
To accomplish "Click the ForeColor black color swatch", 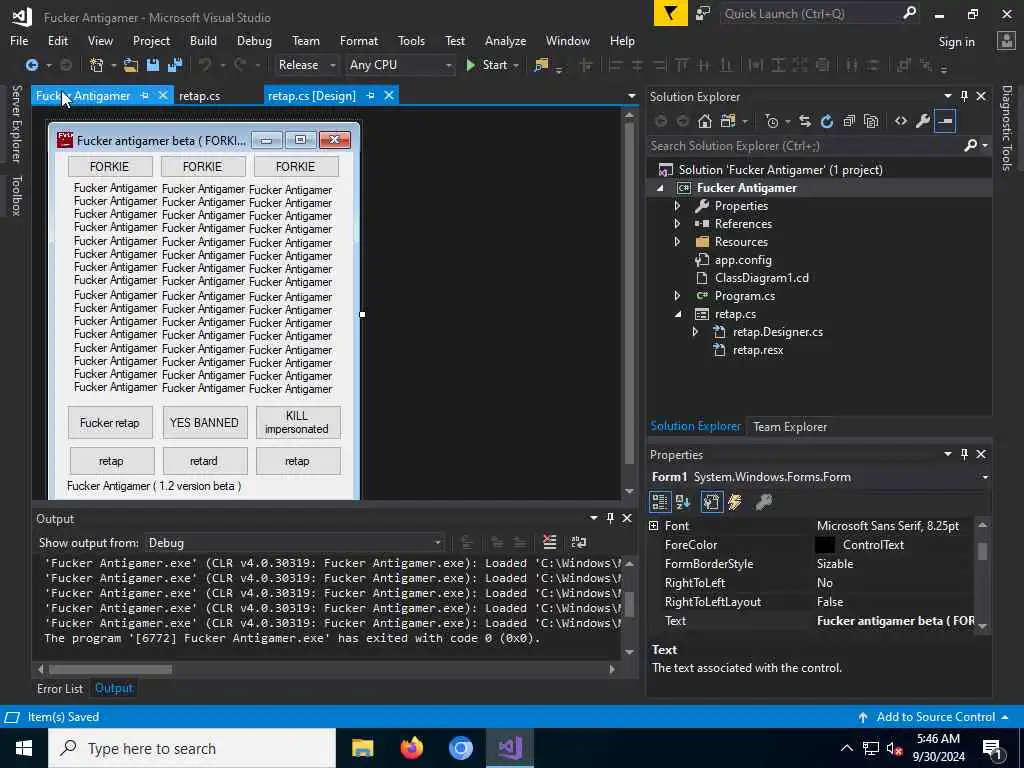I will pos(825,545).
